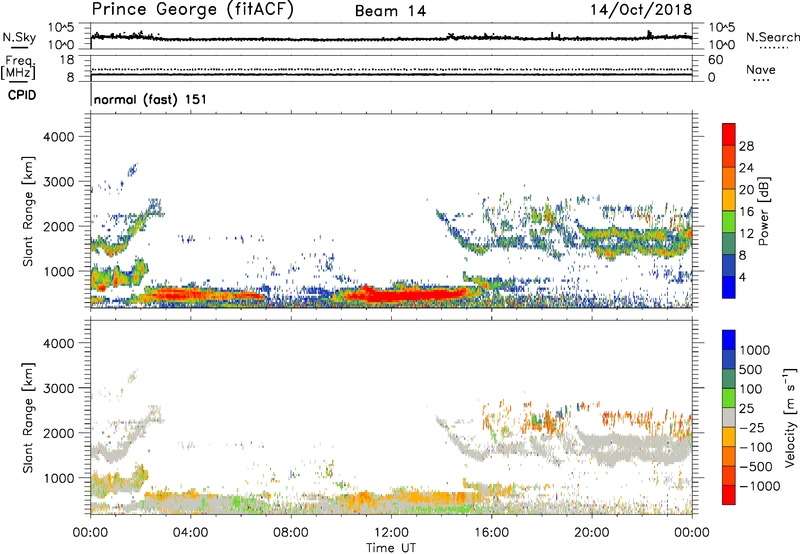
Task: Click the Slant Range label of power panel
Action: pos(28,211)
